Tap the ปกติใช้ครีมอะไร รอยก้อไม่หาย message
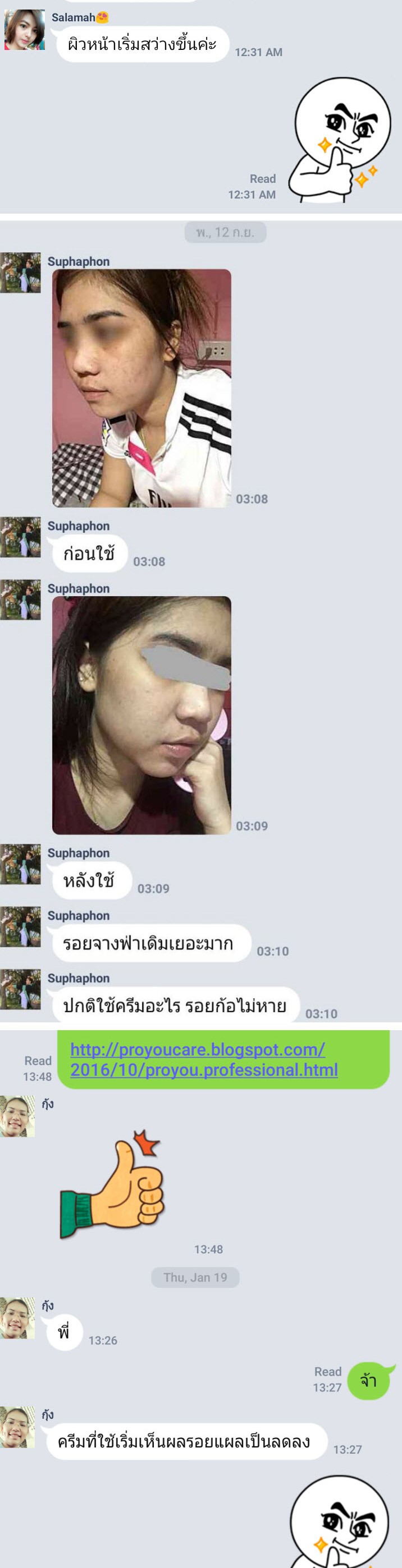Image resolution: width=402 pixels, height=1568 pixels. (173, 1006)
